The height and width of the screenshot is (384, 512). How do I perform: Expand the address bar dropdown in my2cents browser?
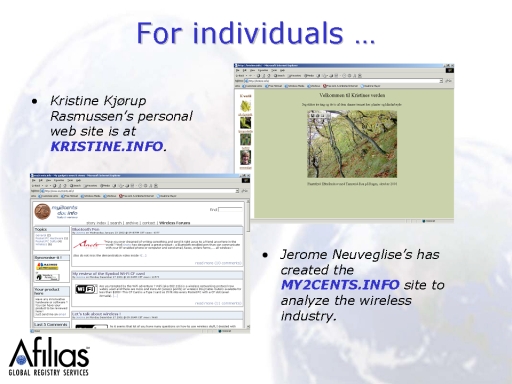[237, 191]
